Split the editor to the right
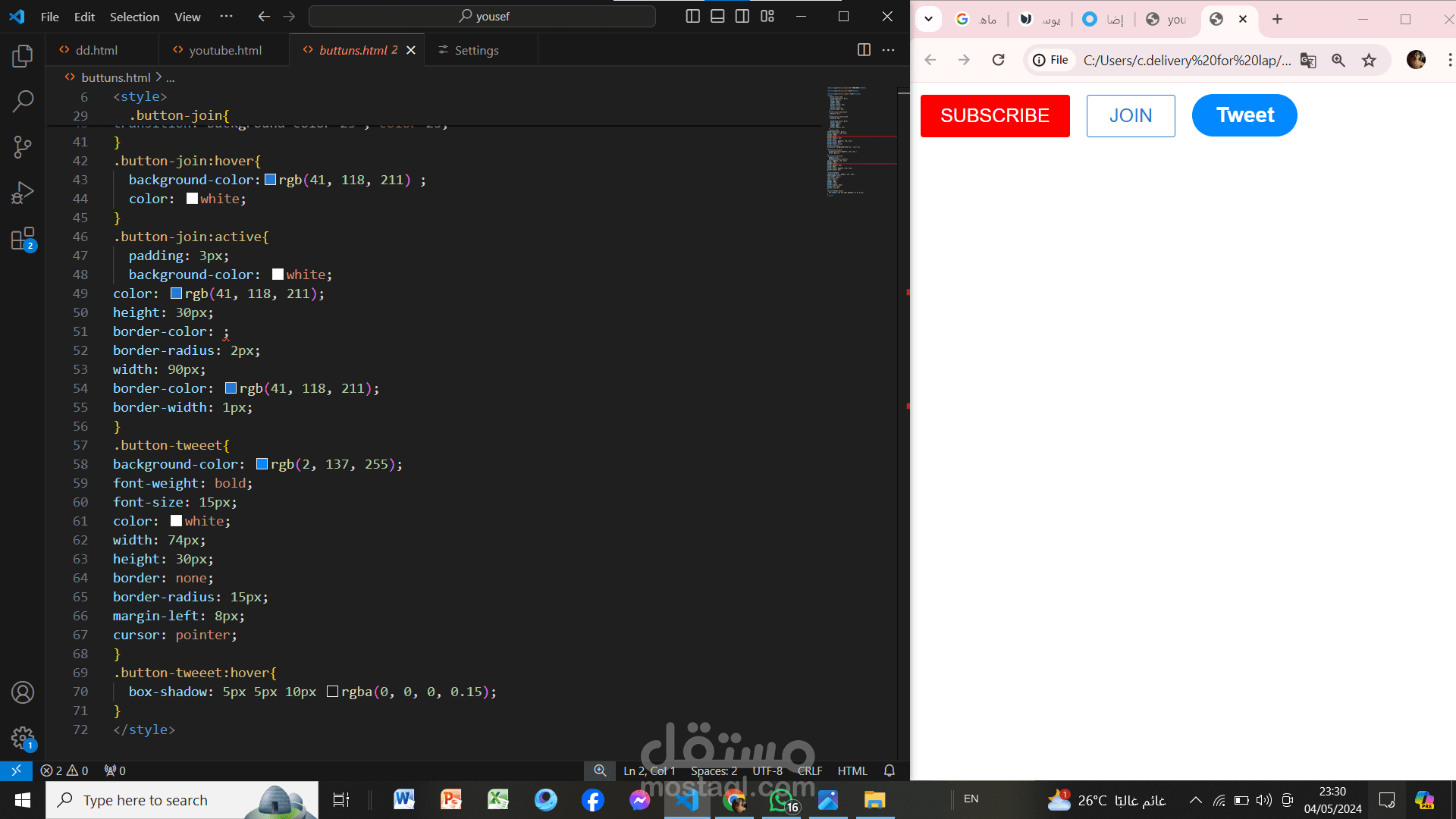This screenshot has width=1456, height=819. (864, 49)
